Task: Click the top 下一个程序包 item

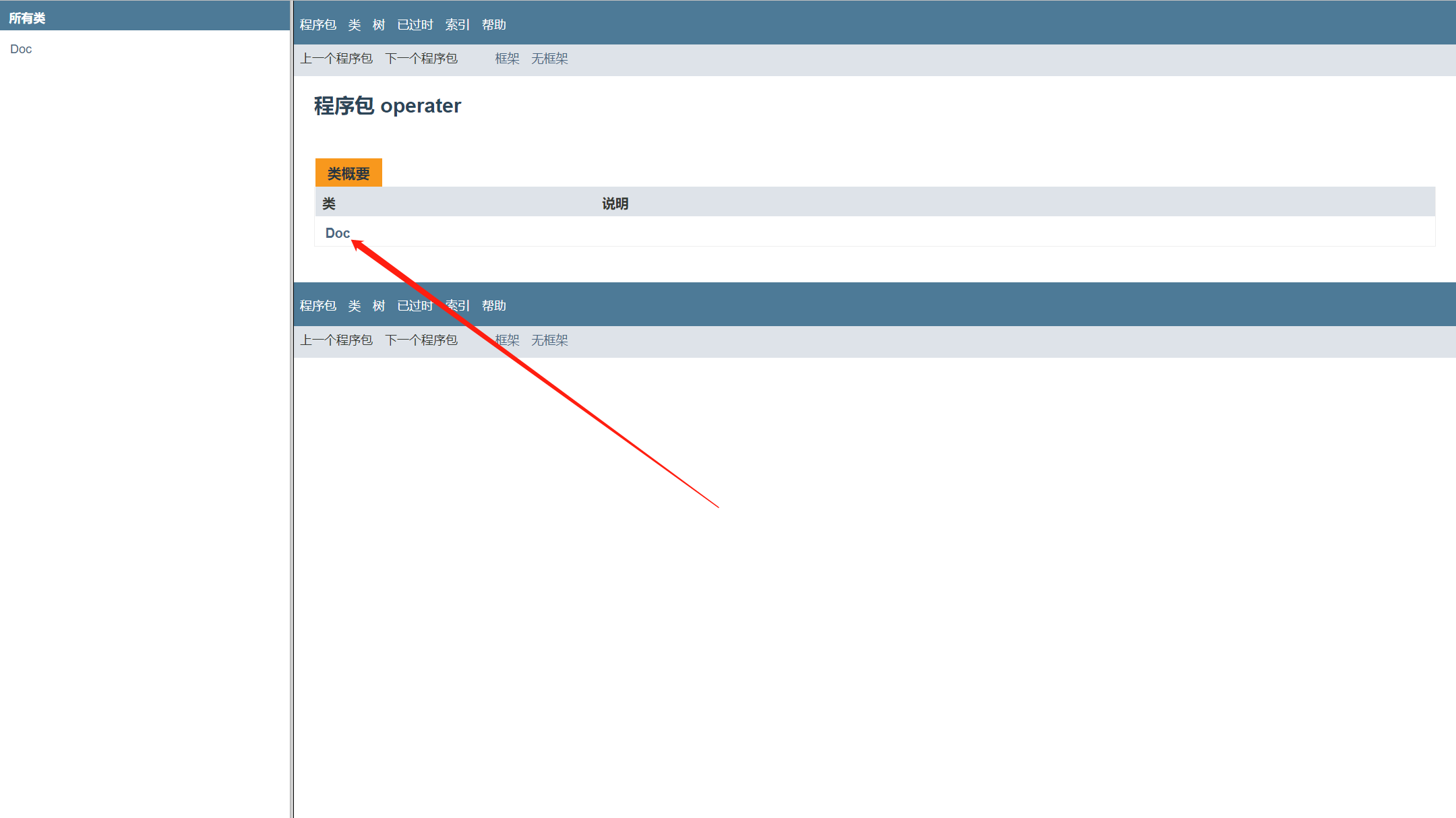Action: 421,59
